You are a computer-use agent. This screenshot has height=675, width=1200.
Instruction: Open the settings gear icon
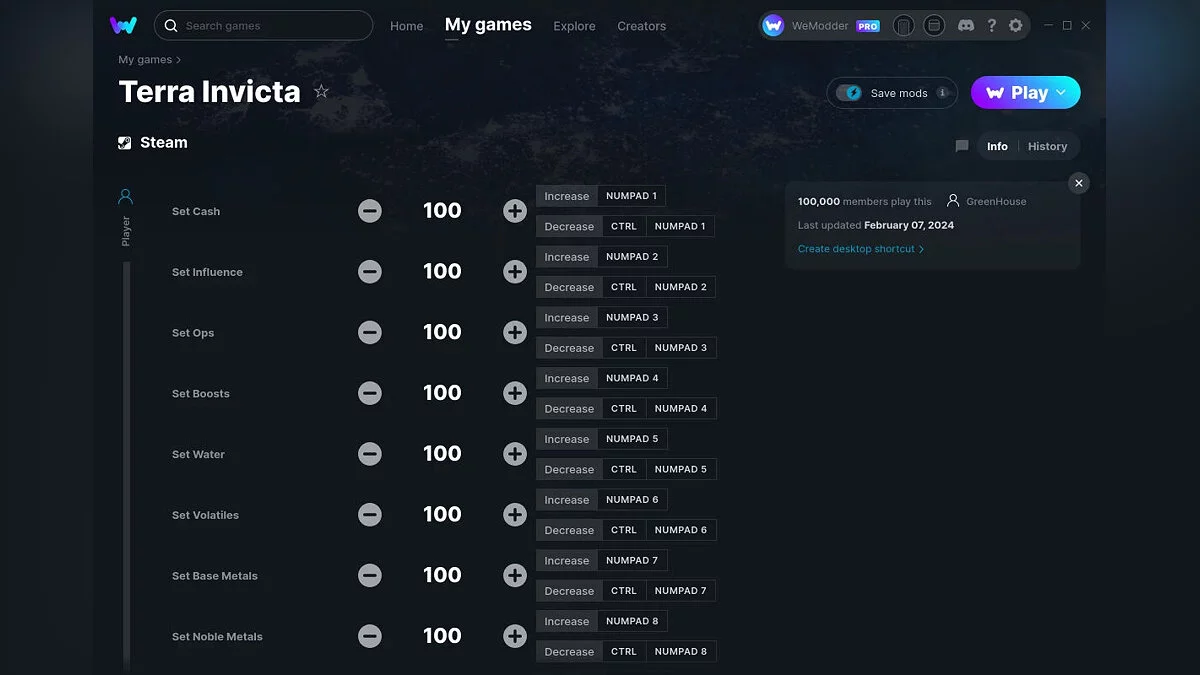(x=1015, y=25)
